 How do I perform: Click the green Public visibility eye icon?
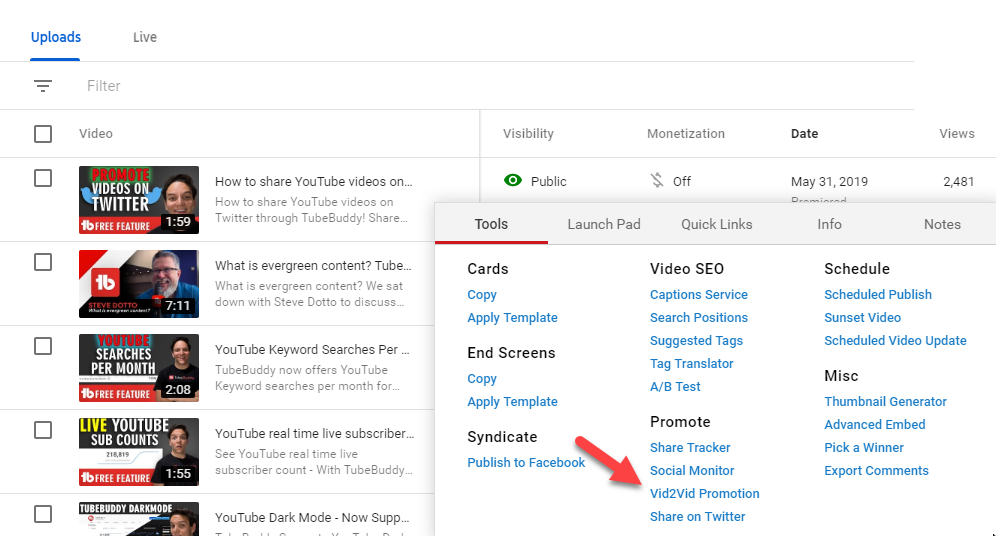coord(513,181)
